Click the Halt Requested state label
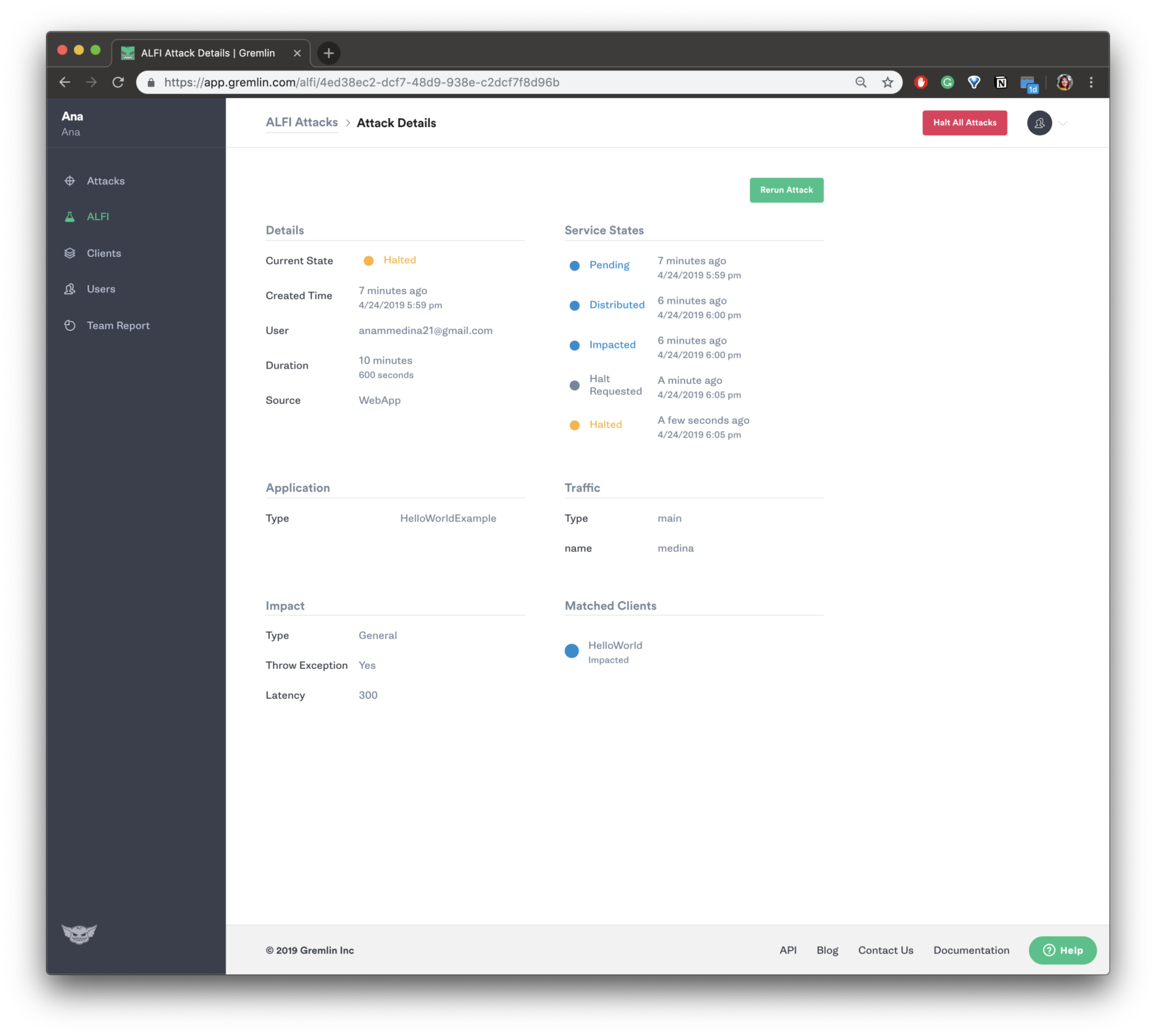Screen dimensions: 1156x1036 click(x=616, y=385)
